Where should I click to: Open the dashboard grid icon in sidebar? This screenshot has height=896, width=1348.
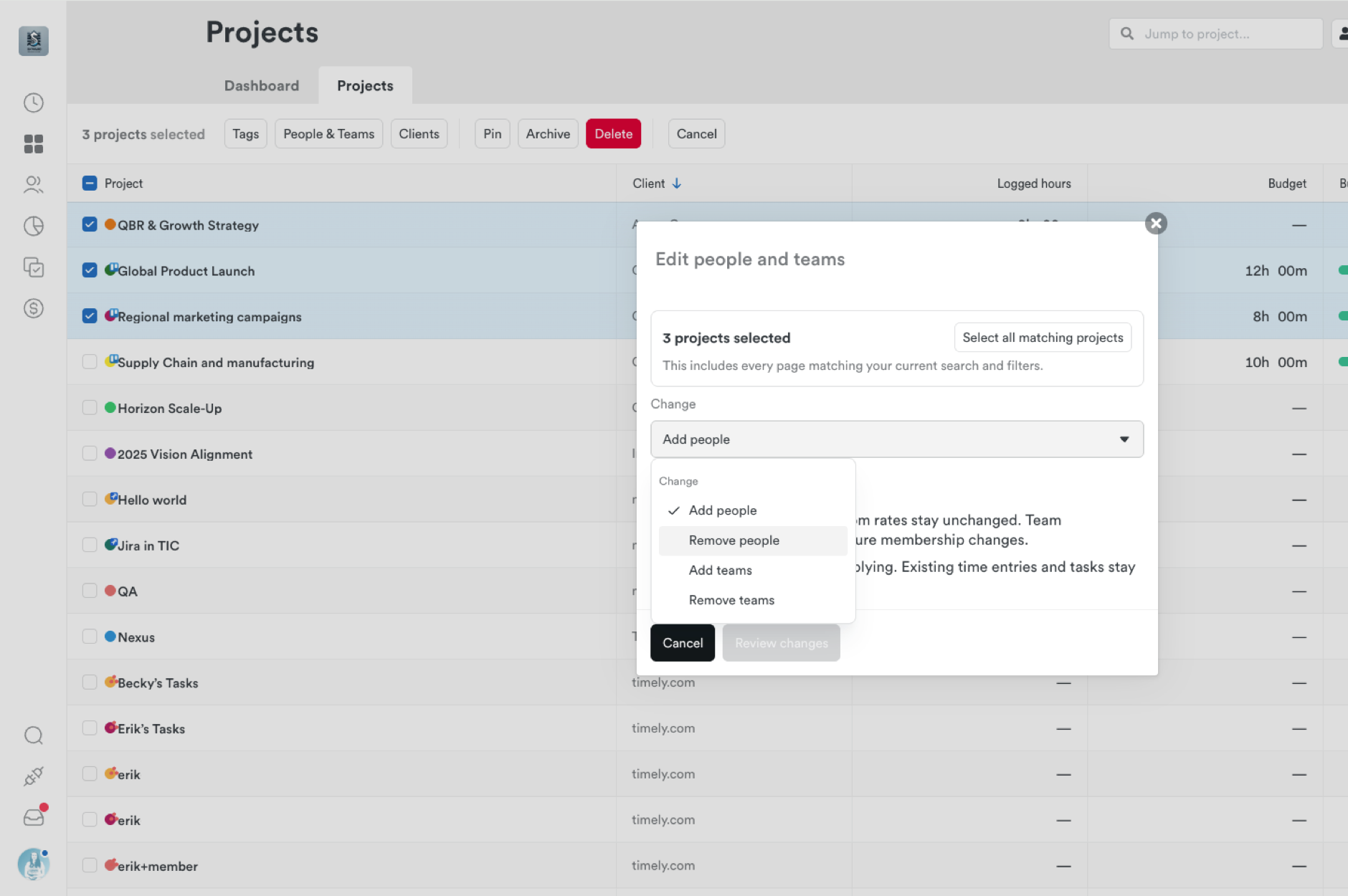click(34, 144)
